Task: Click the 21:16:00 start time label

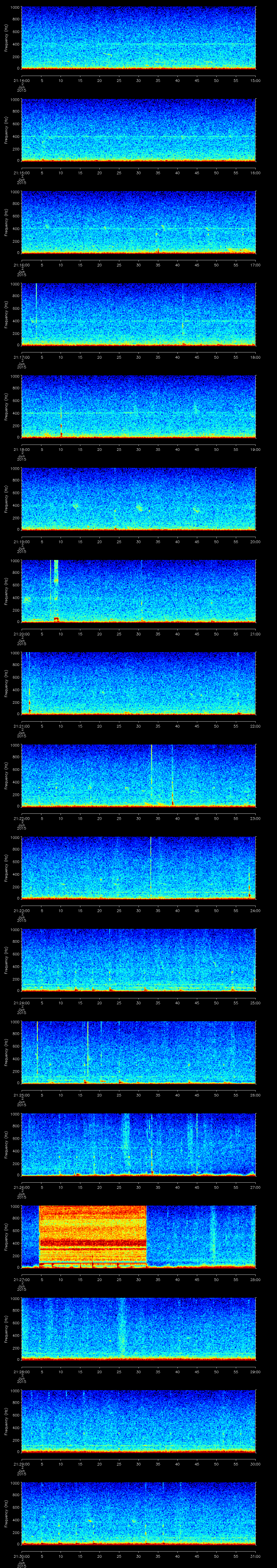Action: [x=21, y=265]
